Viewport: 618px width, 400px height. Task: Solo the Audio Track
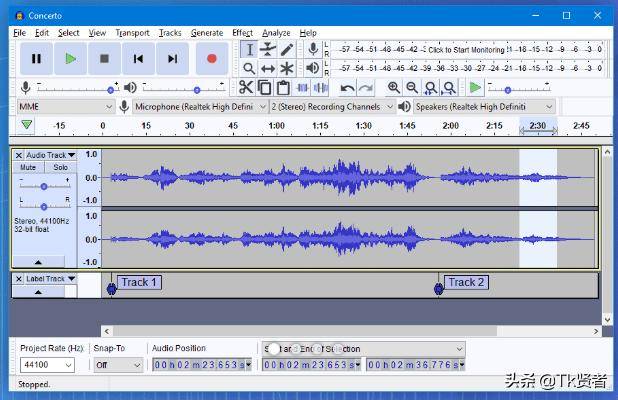click(60, 167)
